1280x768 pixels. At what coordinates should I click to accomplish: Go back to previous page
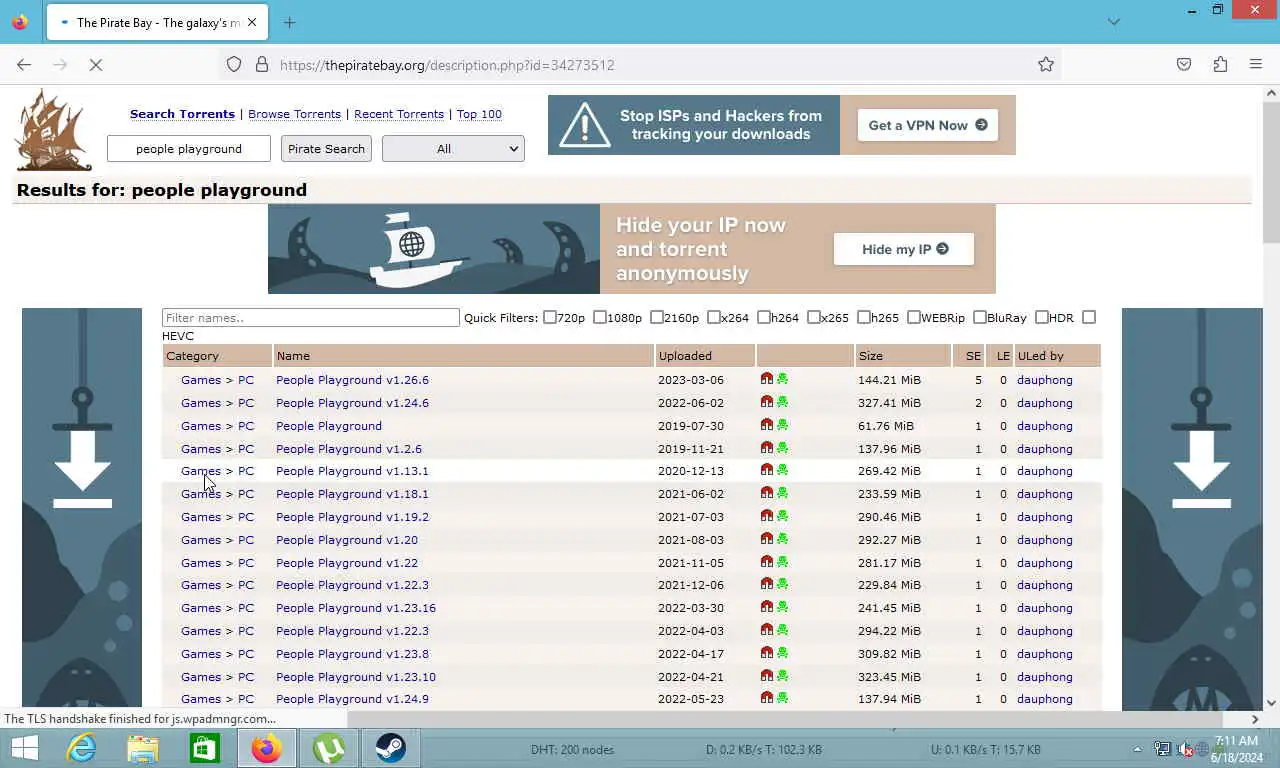[24, 65]
